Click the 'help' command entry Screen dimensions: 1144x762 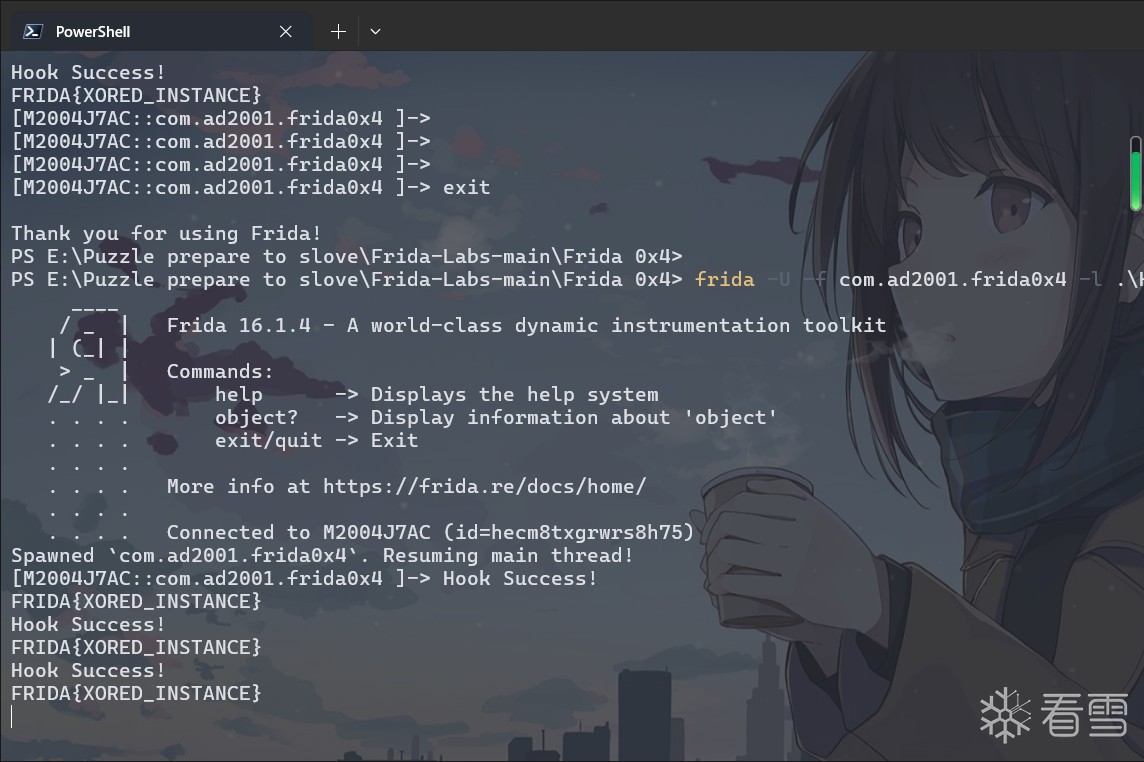coord(239,395)
